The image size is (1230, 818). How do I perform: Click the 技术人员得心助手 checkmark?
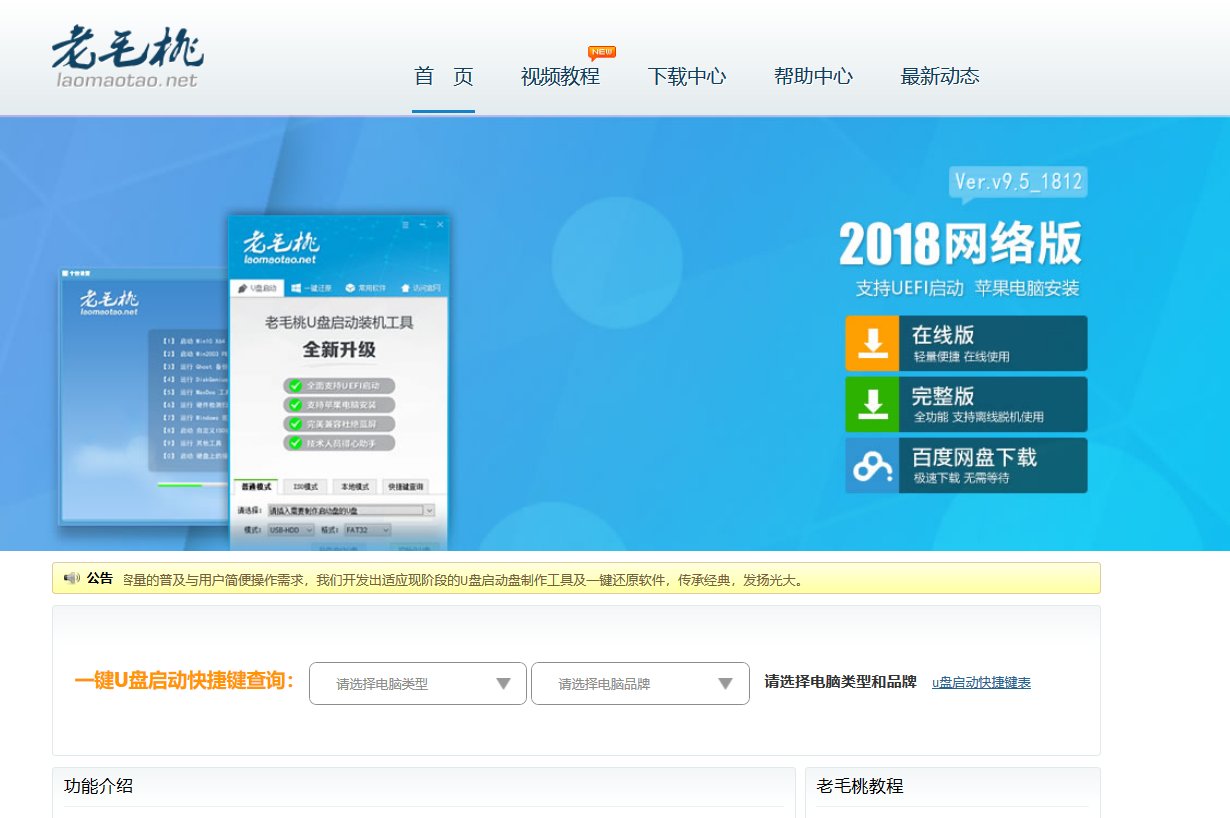tap(295, 442)
